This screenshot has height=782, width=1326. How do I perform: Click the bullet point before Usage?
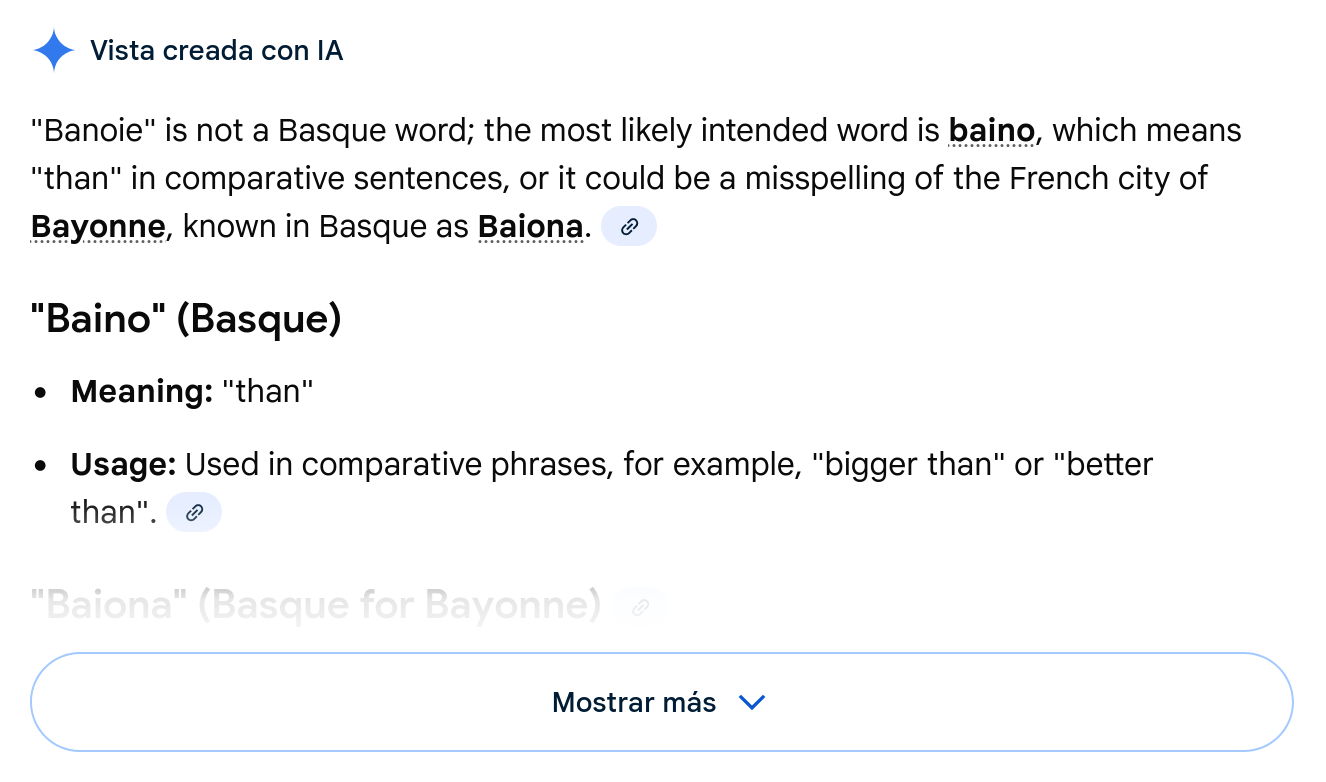(41, 466)
